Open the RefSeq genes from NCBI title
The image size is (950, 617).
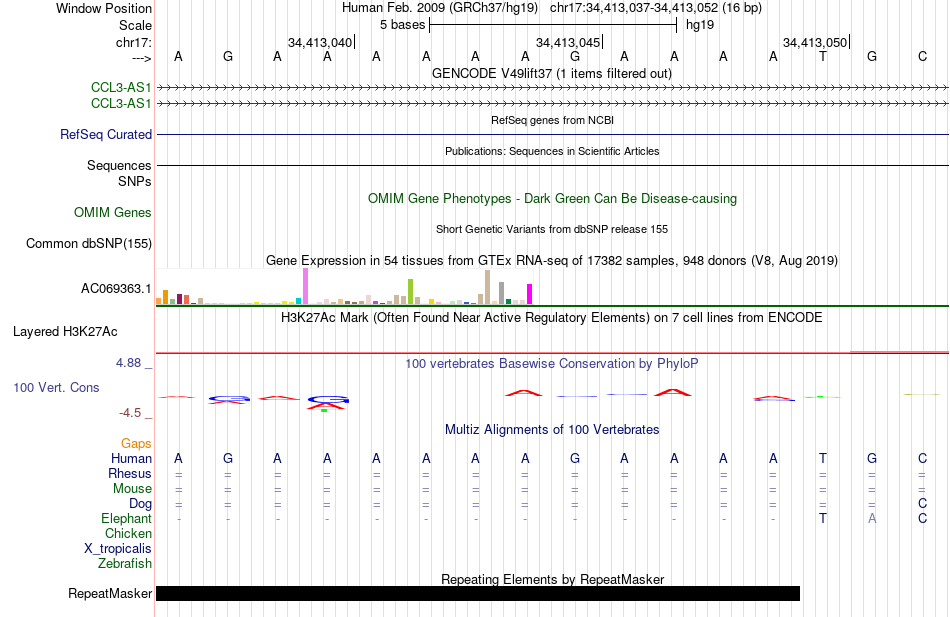pyautogui.click(x=552, y=121)
